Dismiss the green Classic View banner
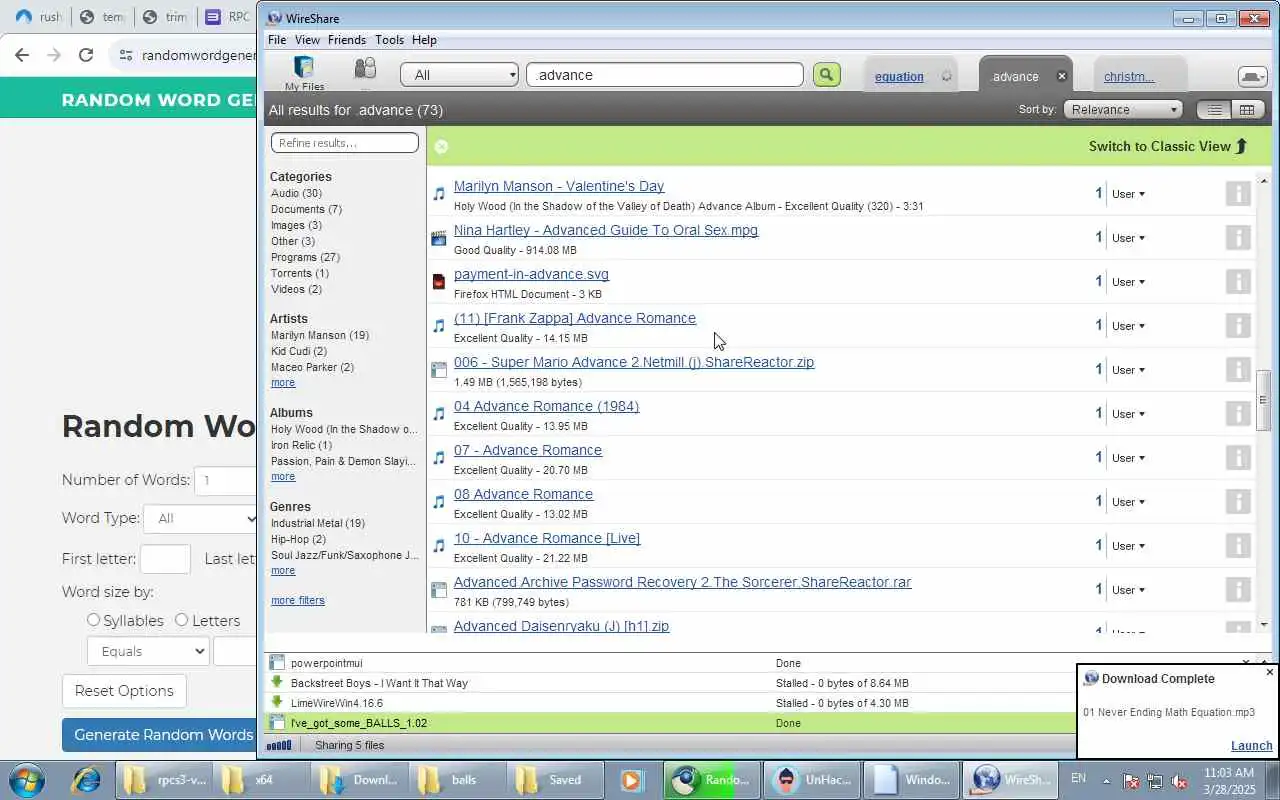This screenshot has height=800, width=1280. (x=441, y=146)
